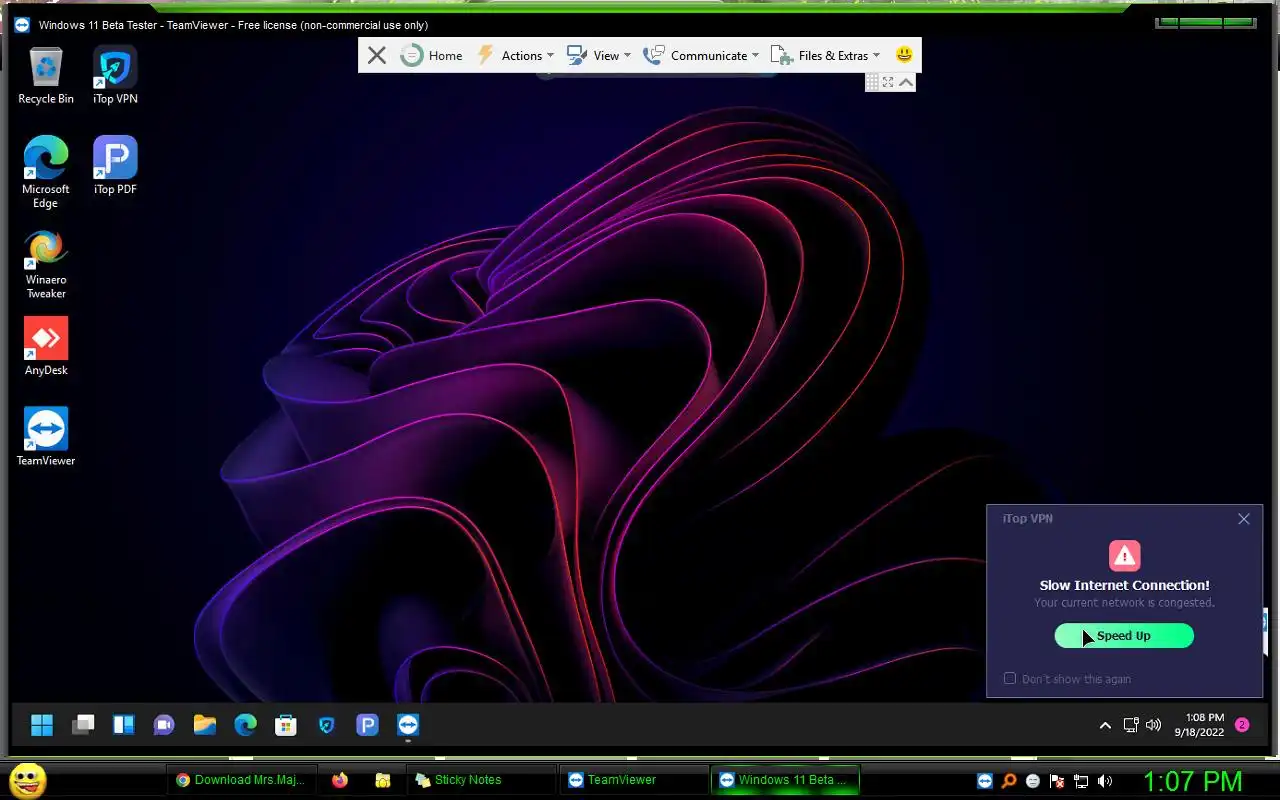Close the iTop VPN notification popup
This screenshot has width=1280, height=800.
point(1244,519)
